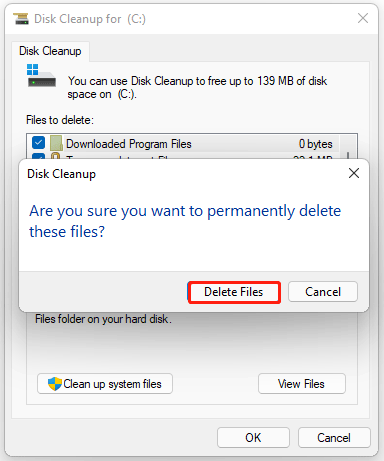Select the Disk Cleanup tab
Screen dimensions: 384x461
click(50, 51)
